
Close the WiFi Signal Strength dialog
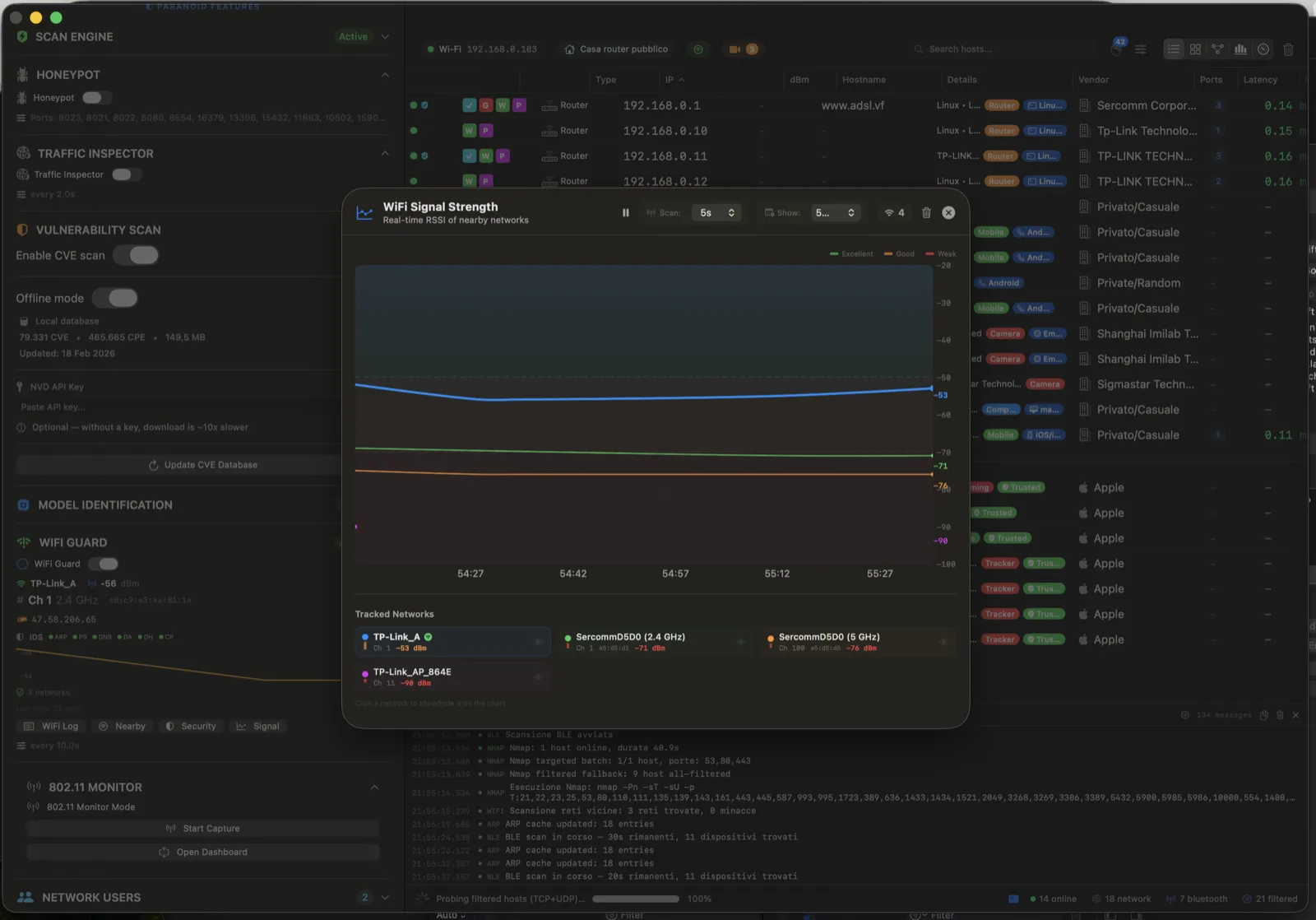tap(948, 212)
